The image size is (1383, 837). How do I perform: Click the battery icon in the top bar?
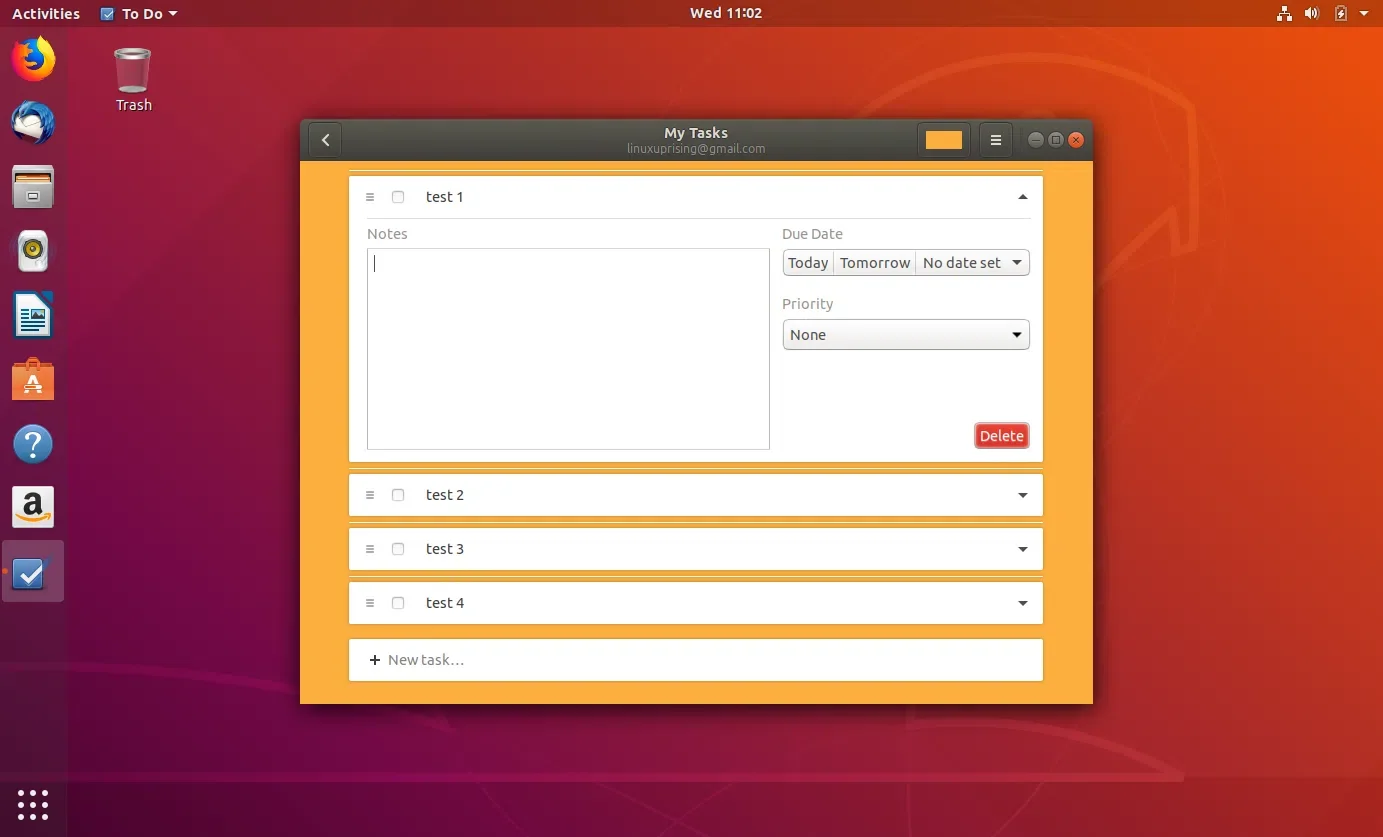click(x=1340, y=14)
